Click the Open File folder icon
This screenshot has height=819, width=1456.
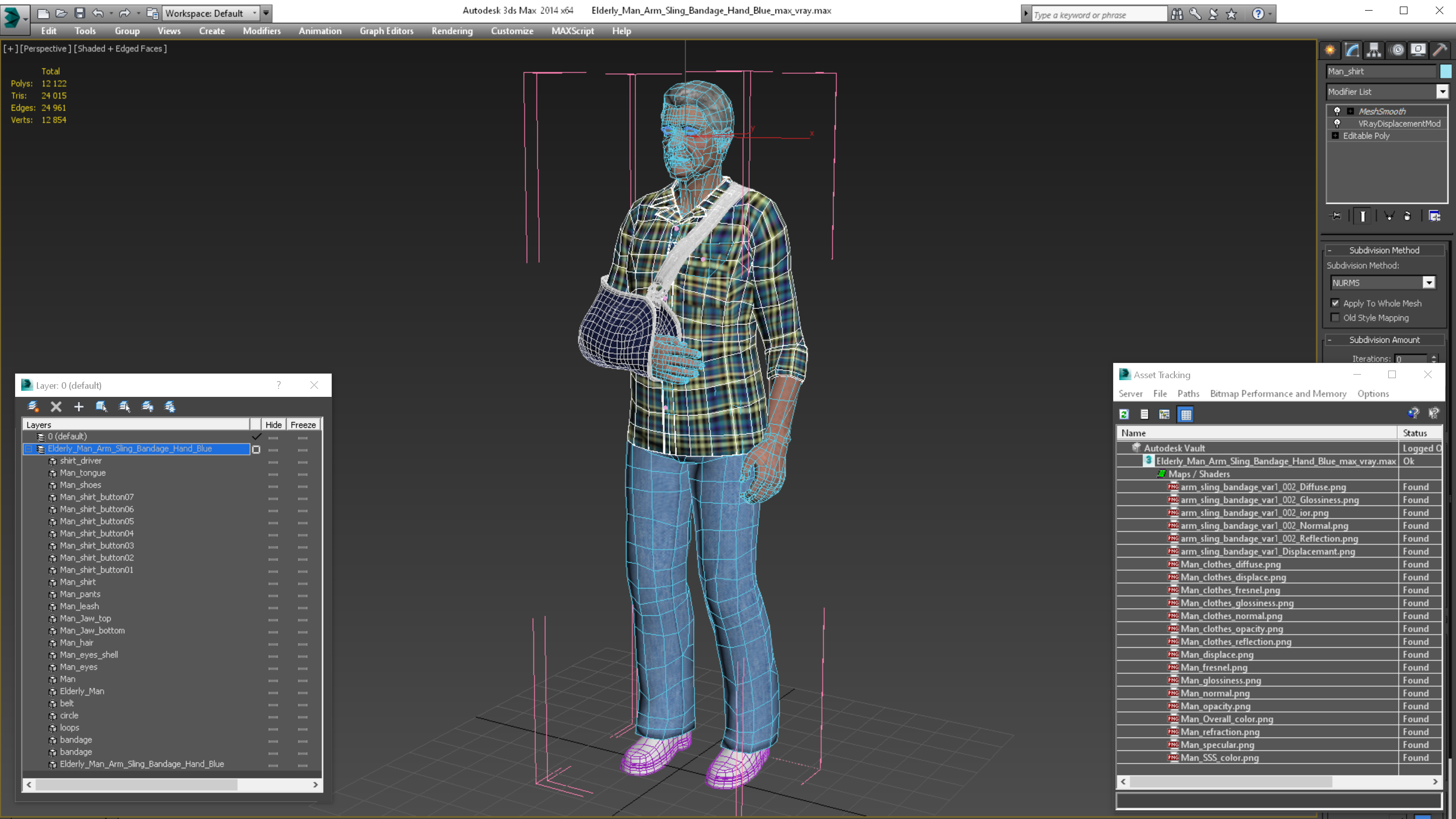[61, 13]
